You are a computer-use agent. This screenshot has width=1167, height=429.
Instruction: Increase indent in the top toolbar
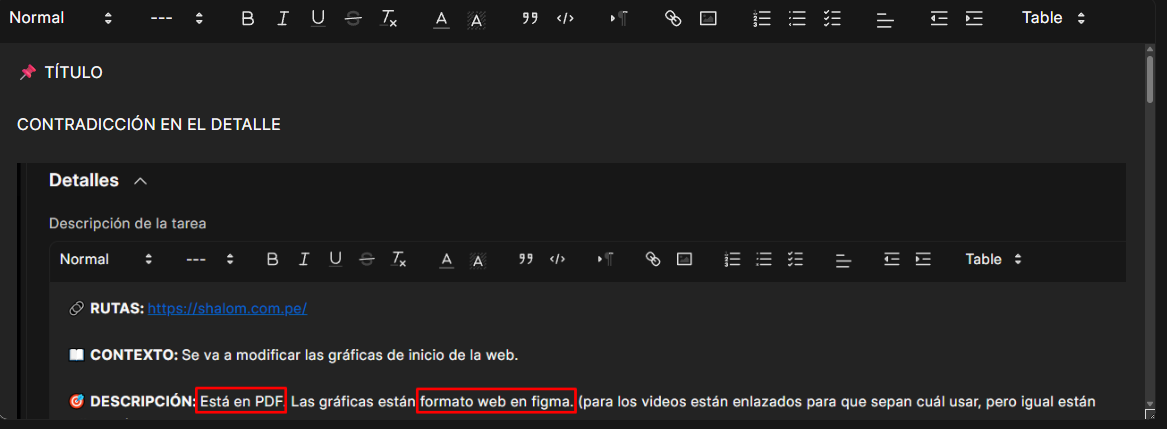point(973,18)
